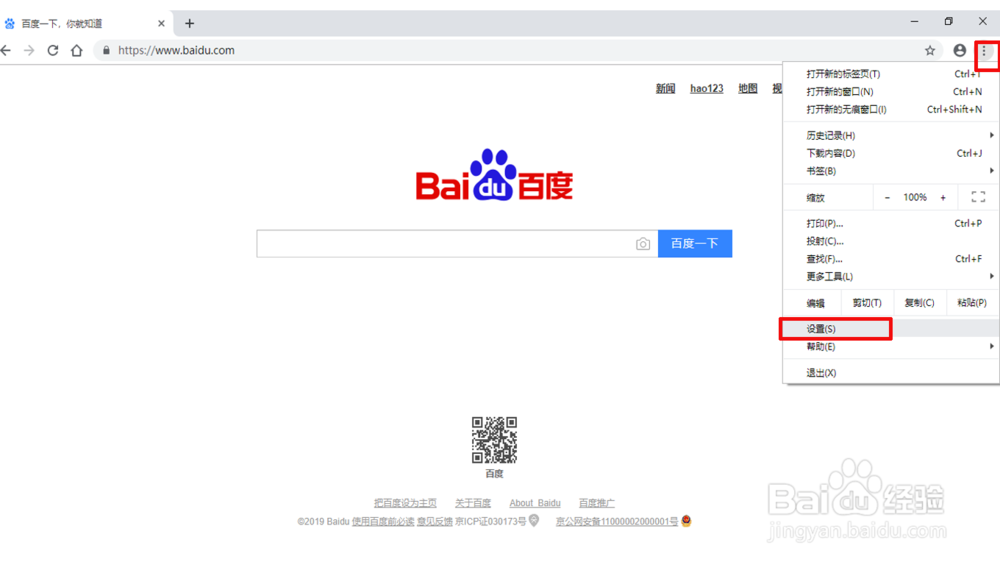Click the 100% zoom level value
Image resolution: width=1000 pixels, height=565 pixels.
coord(915,198)
